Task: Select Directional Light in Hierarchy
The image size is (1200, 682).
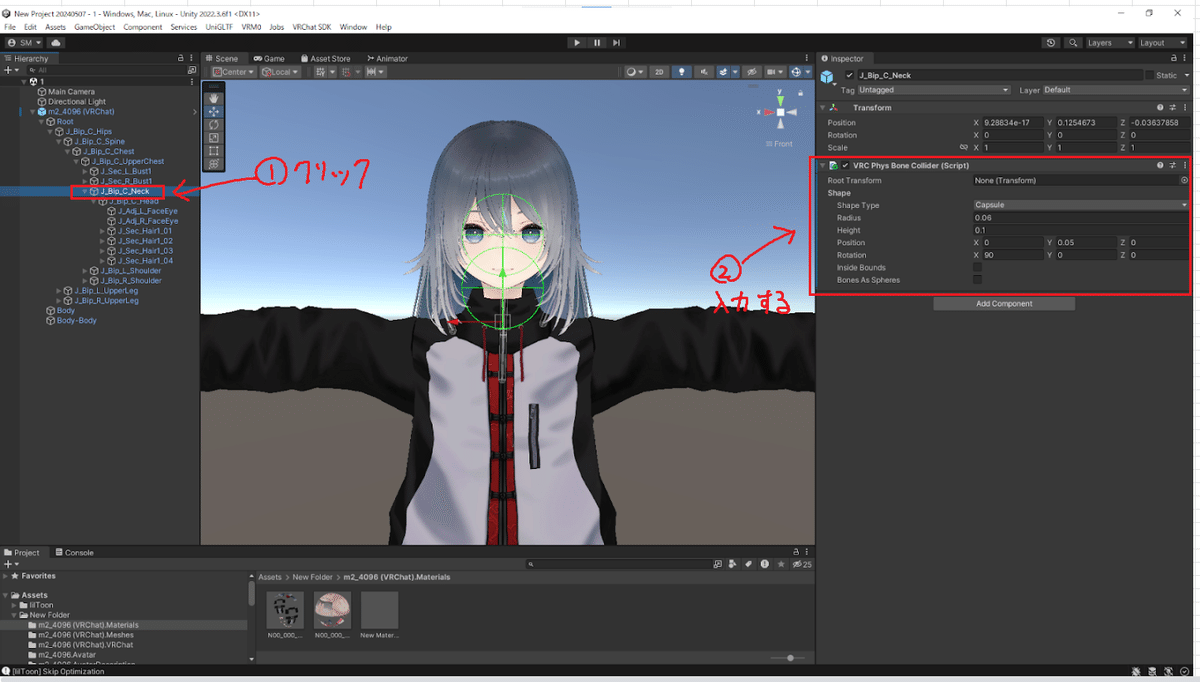Action: click(76, 102)
